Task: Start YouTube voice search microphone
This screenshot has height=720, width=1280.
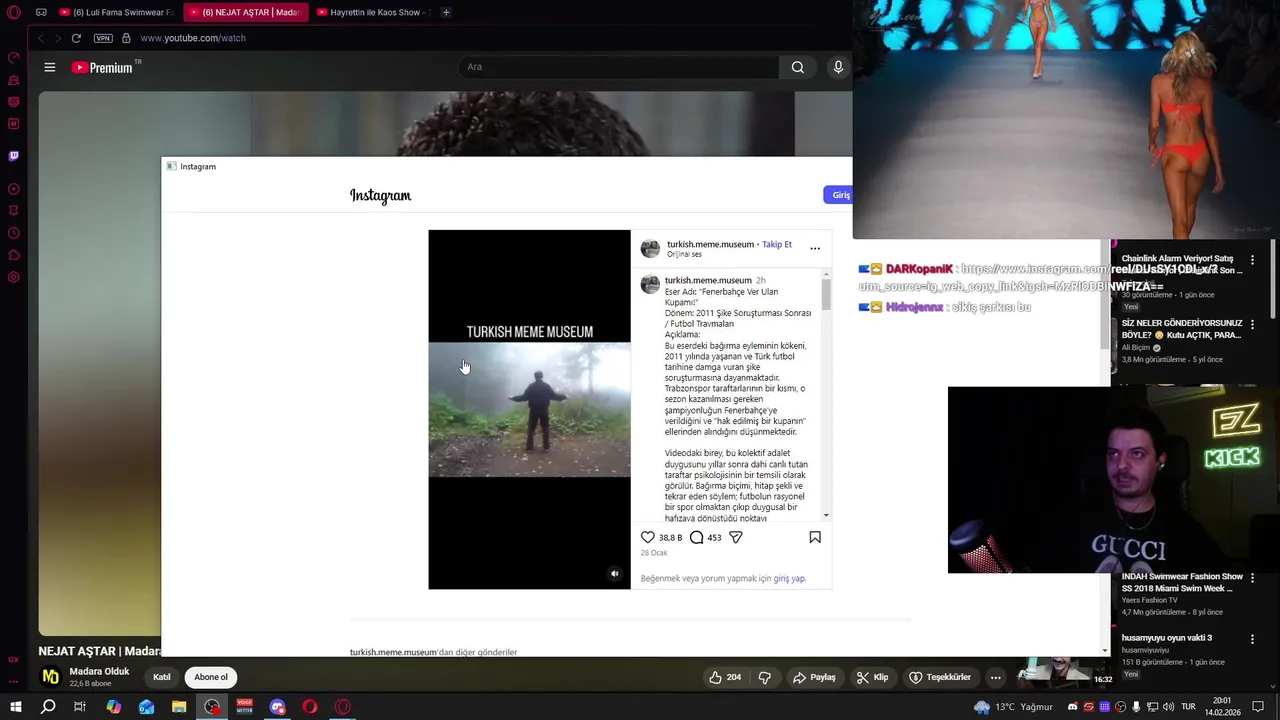Action: 838,67
